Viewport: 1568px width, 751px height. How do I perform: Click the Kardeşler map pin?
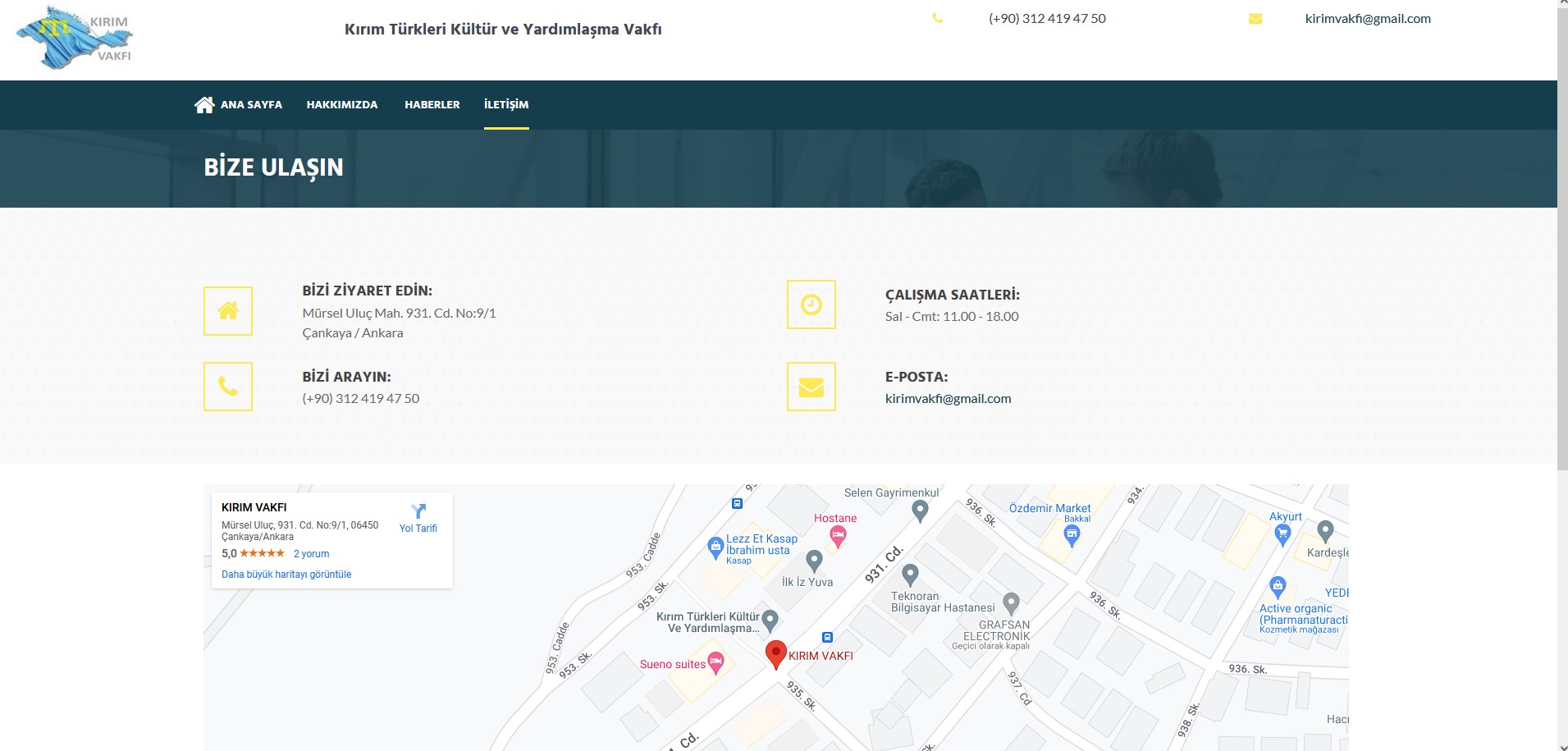(1325, 531)
